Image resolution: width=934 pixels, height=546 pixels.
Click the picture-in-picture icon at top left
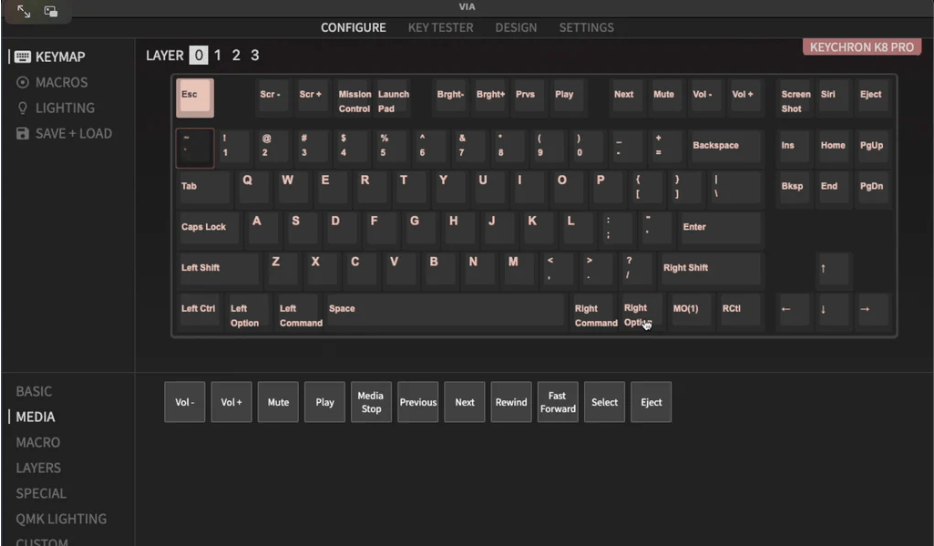(x=51, y=11)
